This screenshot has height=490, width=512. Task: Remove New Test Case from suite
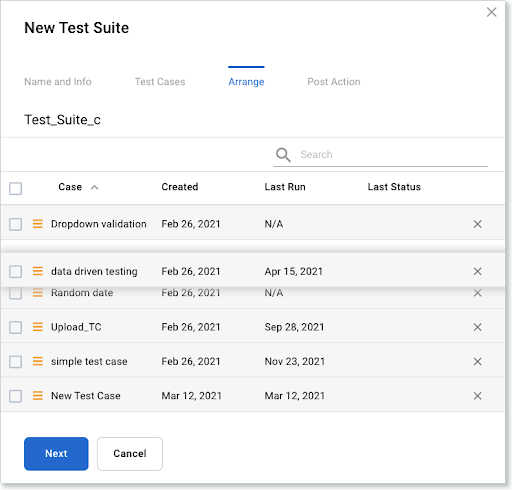[x=477, y=396]
